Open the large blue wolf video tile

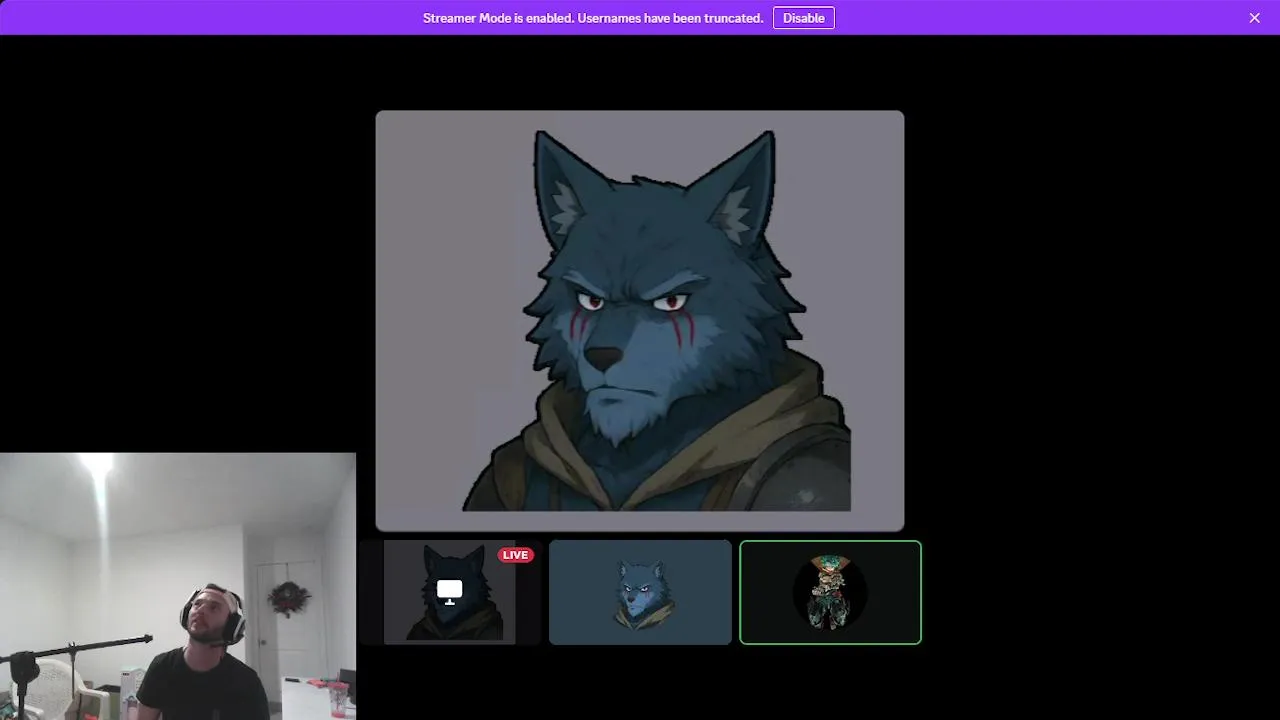click(x=640, y=320)
